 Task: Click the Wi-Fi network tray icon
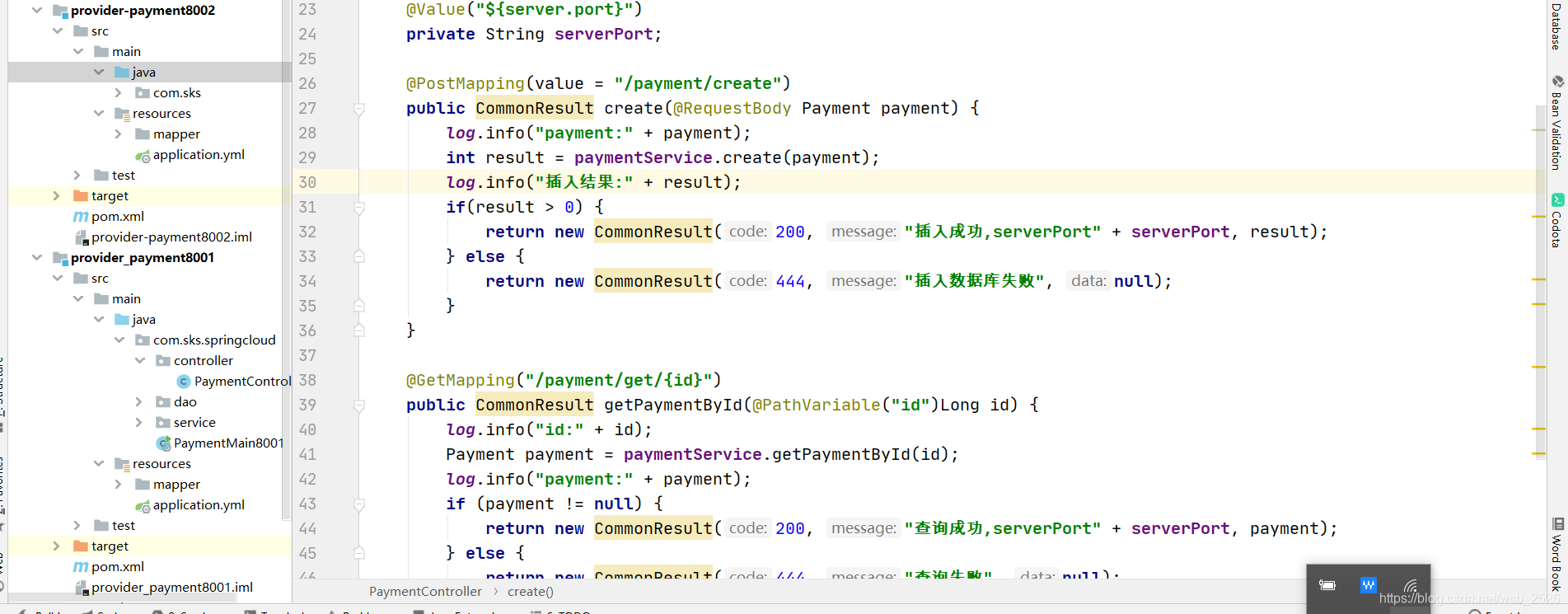pos(1410,585)
